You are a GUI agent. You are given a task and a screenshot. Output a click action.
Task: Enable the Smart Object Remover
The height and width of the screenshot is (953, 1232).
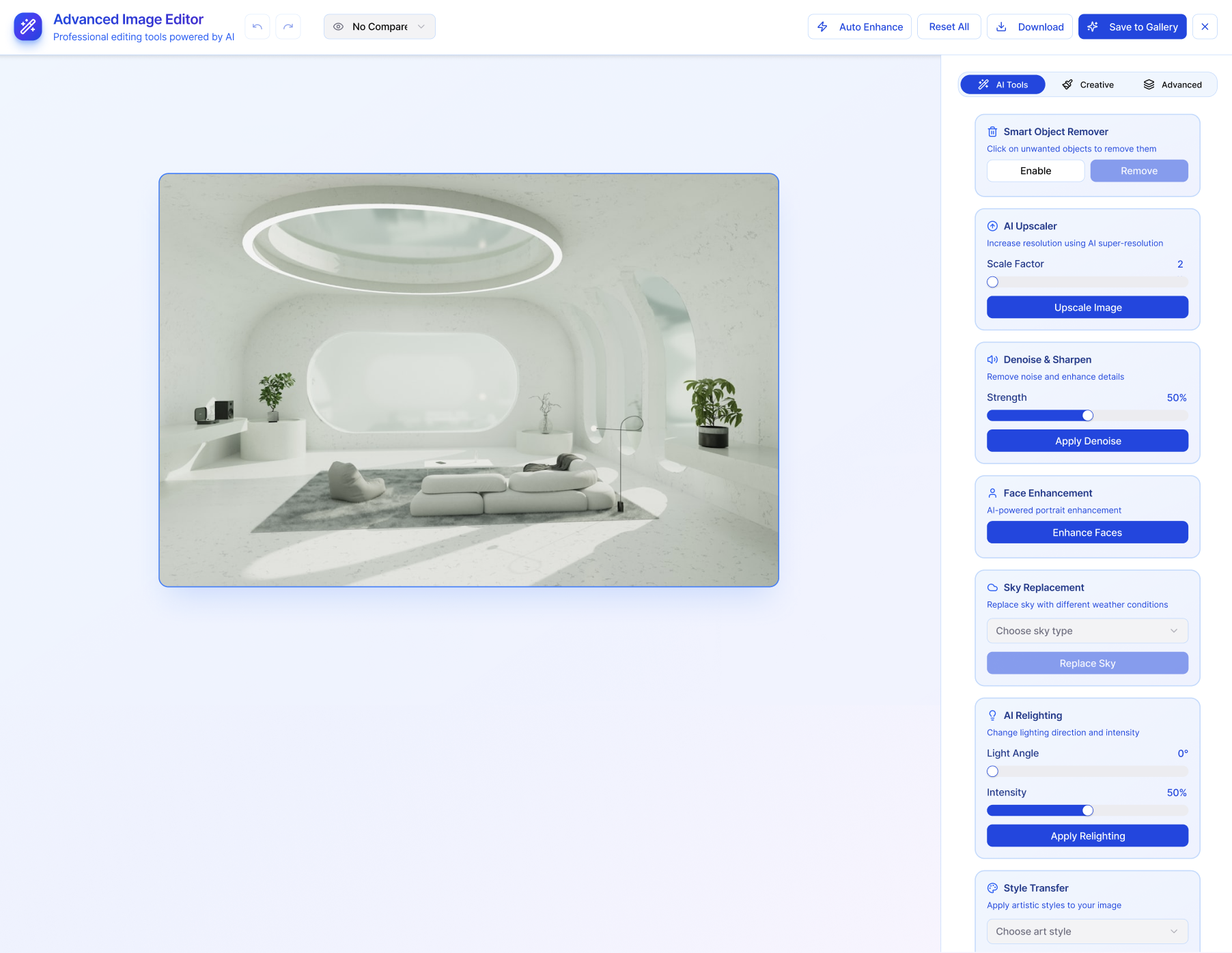coord(1035,171)
